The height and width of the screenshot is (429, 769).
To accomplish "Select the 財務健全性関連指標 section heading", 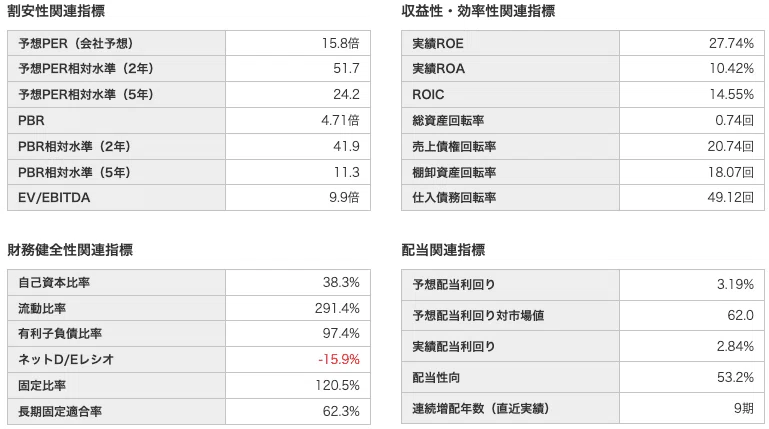I will click(x=70, y=250).
